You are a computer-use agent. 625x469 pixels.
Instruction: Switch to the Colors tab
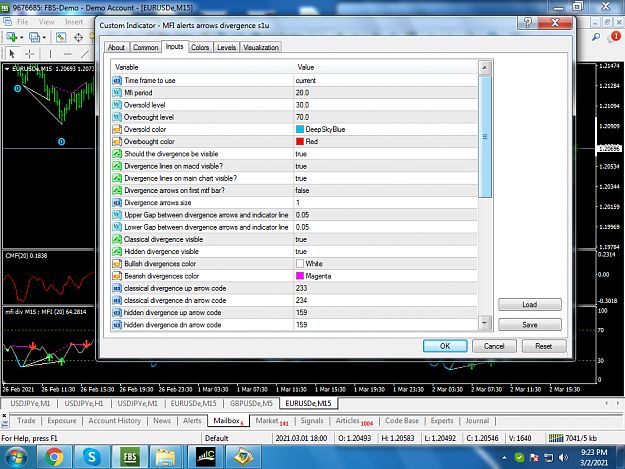(200, 47)
